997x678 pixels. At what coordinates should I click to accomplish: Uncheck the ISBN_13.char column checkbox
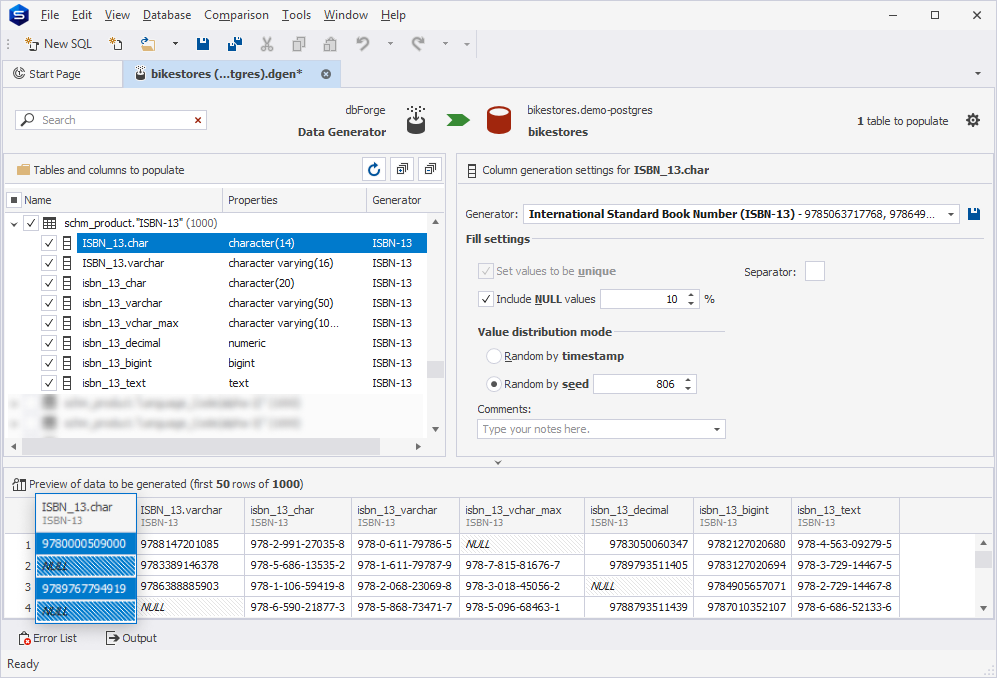coord(49,243)
